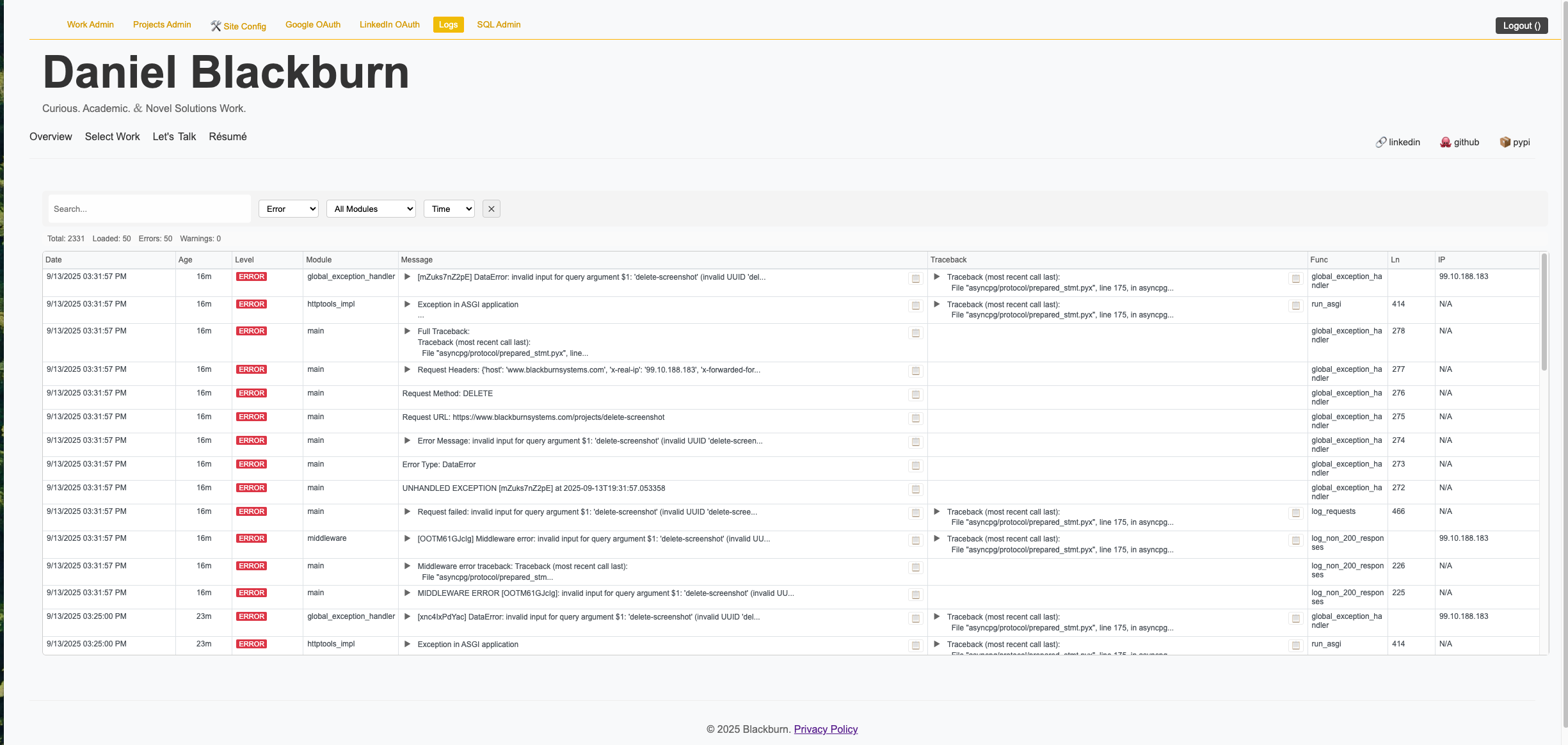The width and height of the screenshot is (1568, 745).
Task: Click the Logout button
Action: (x=1521, y=26)
